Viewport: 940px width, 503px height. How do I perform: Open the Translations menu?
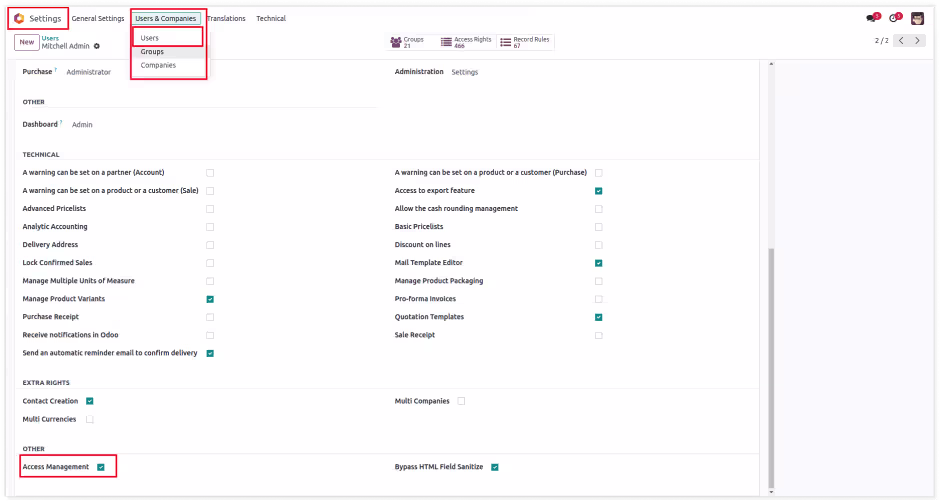[x=226, y=19]
